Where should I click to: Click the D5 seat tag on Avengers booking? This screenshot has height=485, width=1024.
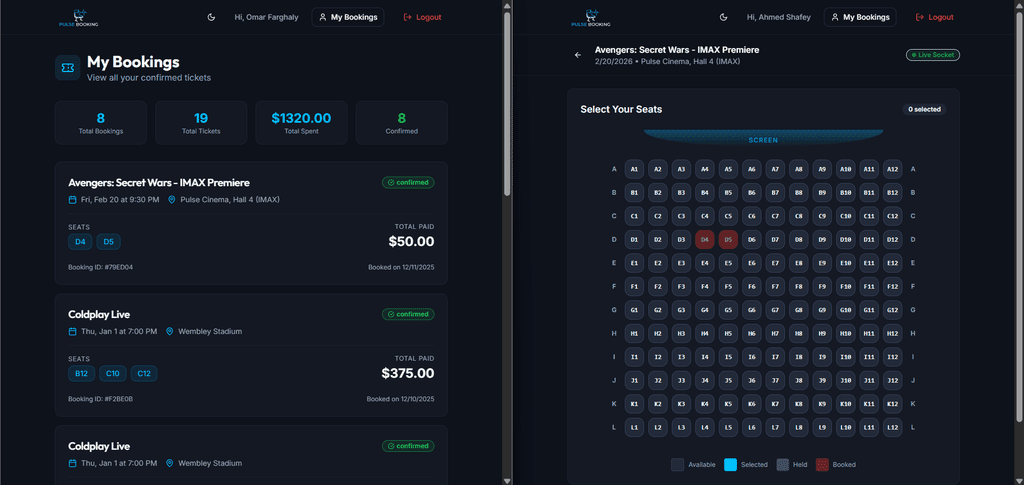(x=108, y=242)
